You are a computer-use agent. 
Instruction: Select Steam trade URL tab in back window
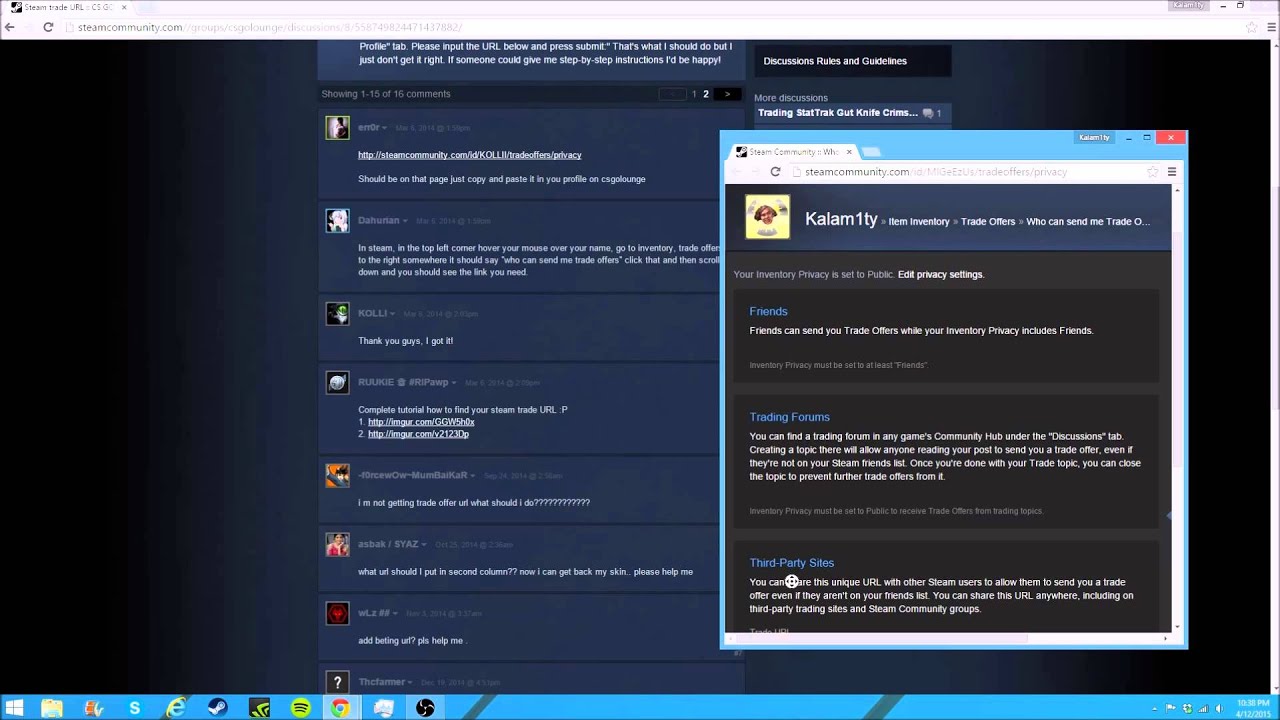[68, 7]
